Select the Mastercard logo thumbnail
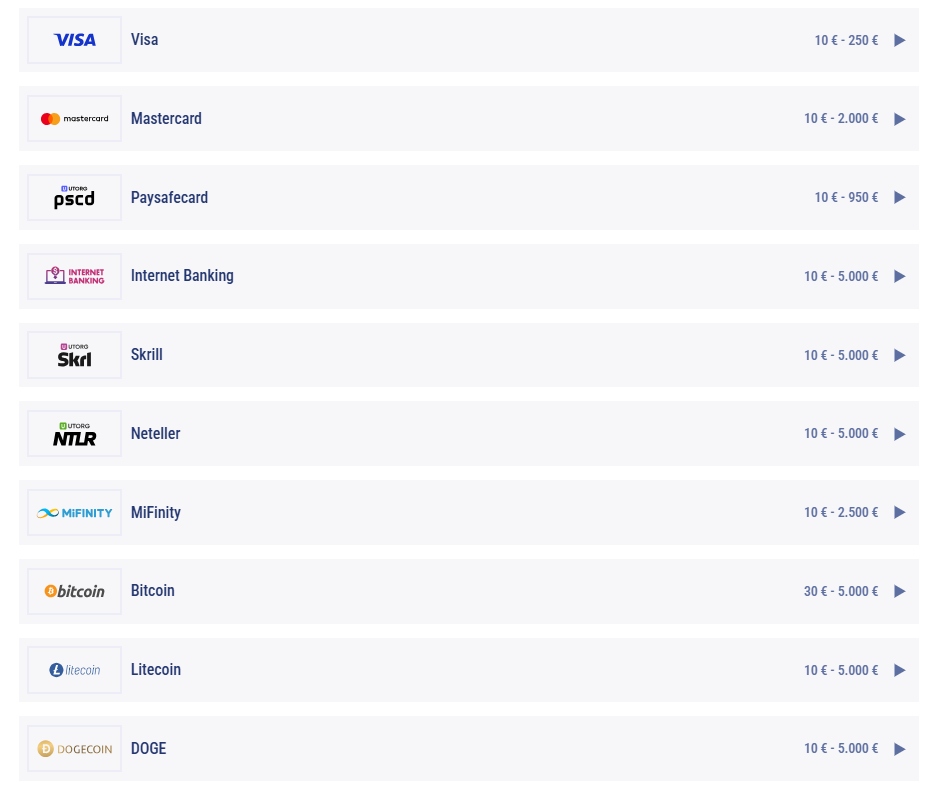 pyautogui.click(x=75, y=119)
